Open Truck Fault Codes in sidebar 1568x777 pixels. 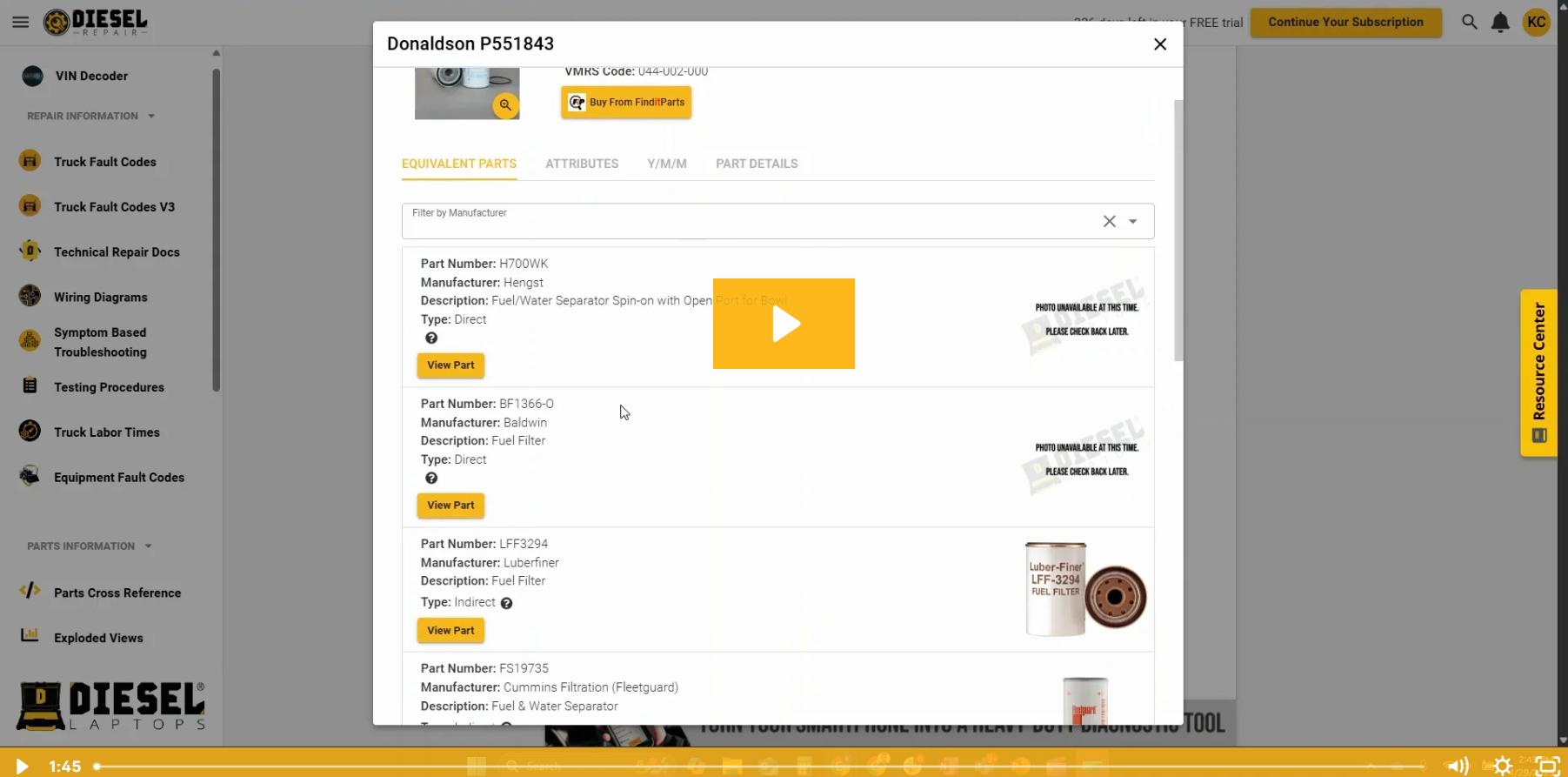[x=104, y=162]
